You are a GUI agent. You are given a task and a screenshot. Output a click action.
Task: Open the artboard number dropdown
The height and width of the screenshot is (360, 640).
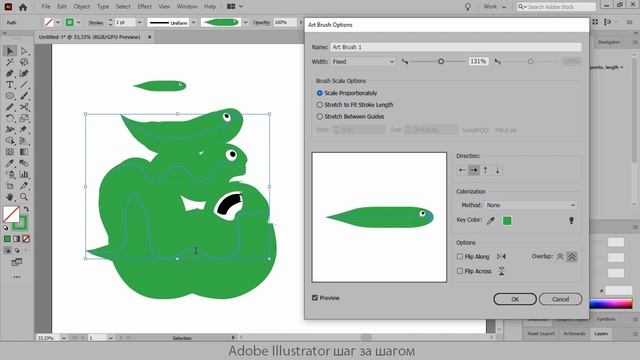111,338
